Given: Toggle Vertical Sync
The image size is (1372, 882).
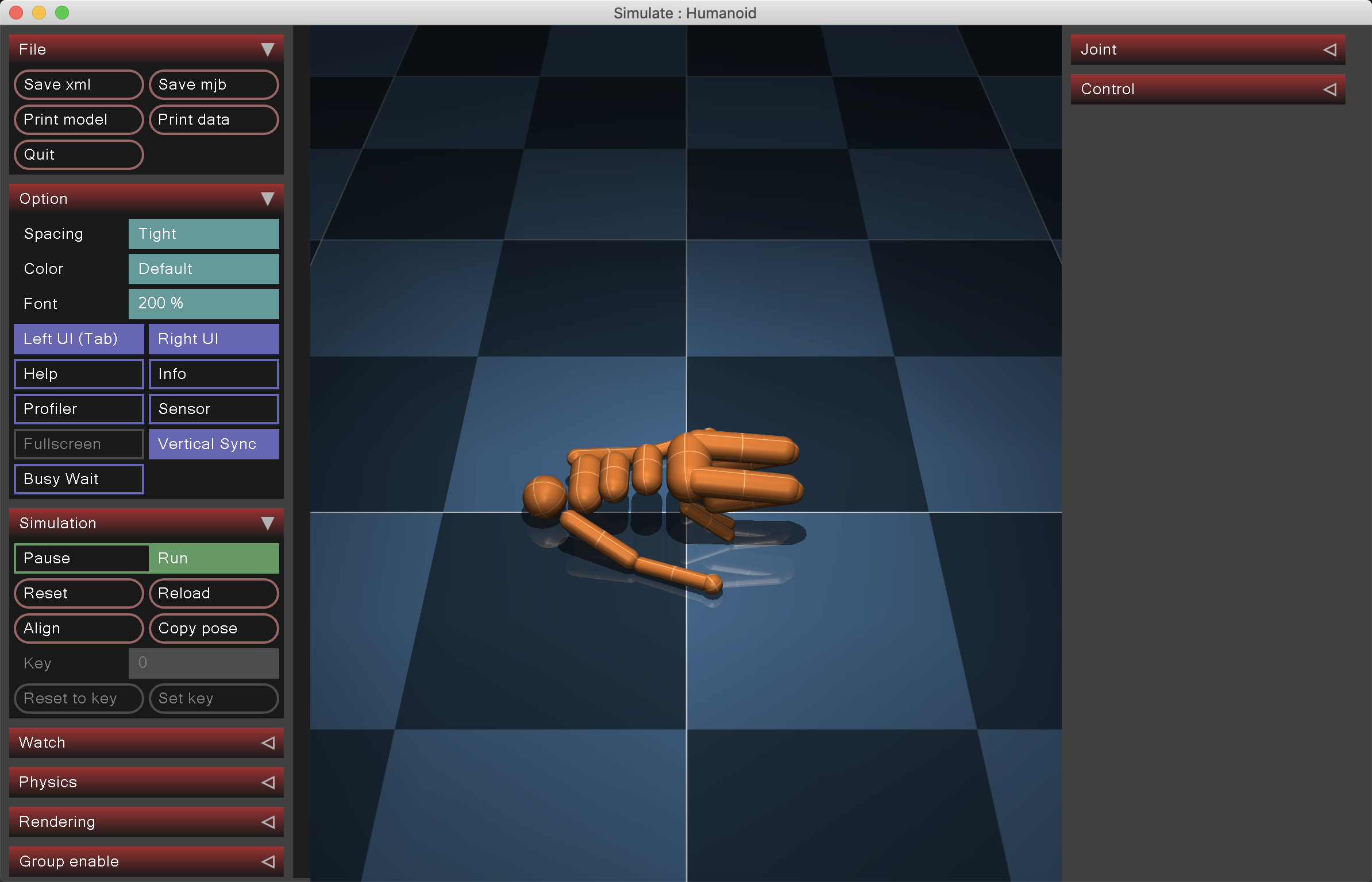Looking at the screenshot, I should (x=213, y=444).
